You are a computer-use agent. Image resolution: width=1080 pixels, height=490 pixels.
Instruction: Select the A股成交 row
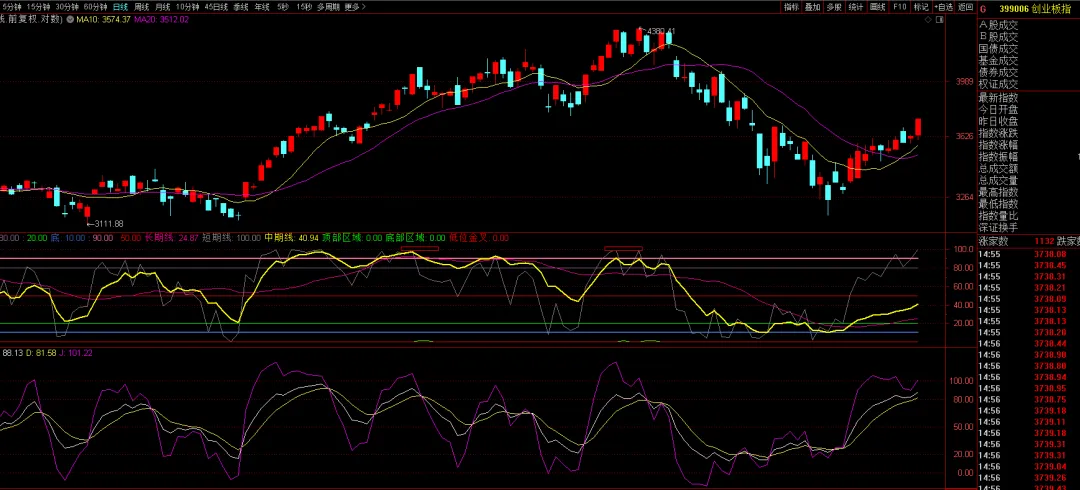[998, 25]
